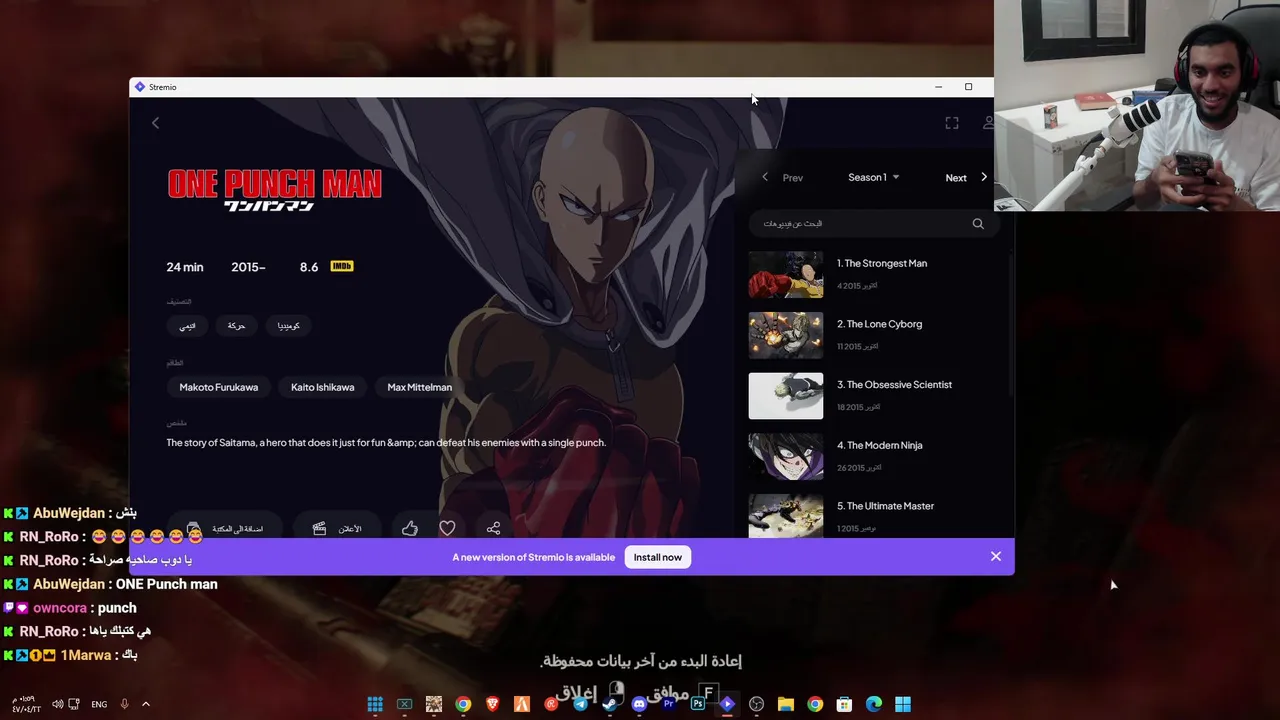
Task: Open cast member Kaito Ishikawa
Action: click(x=322, y=387)
